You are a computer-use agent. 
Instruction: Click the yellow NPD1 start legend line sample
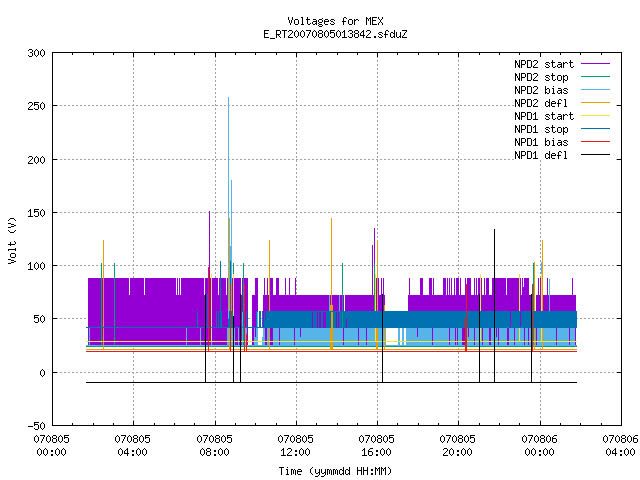(x=596, y=116)
